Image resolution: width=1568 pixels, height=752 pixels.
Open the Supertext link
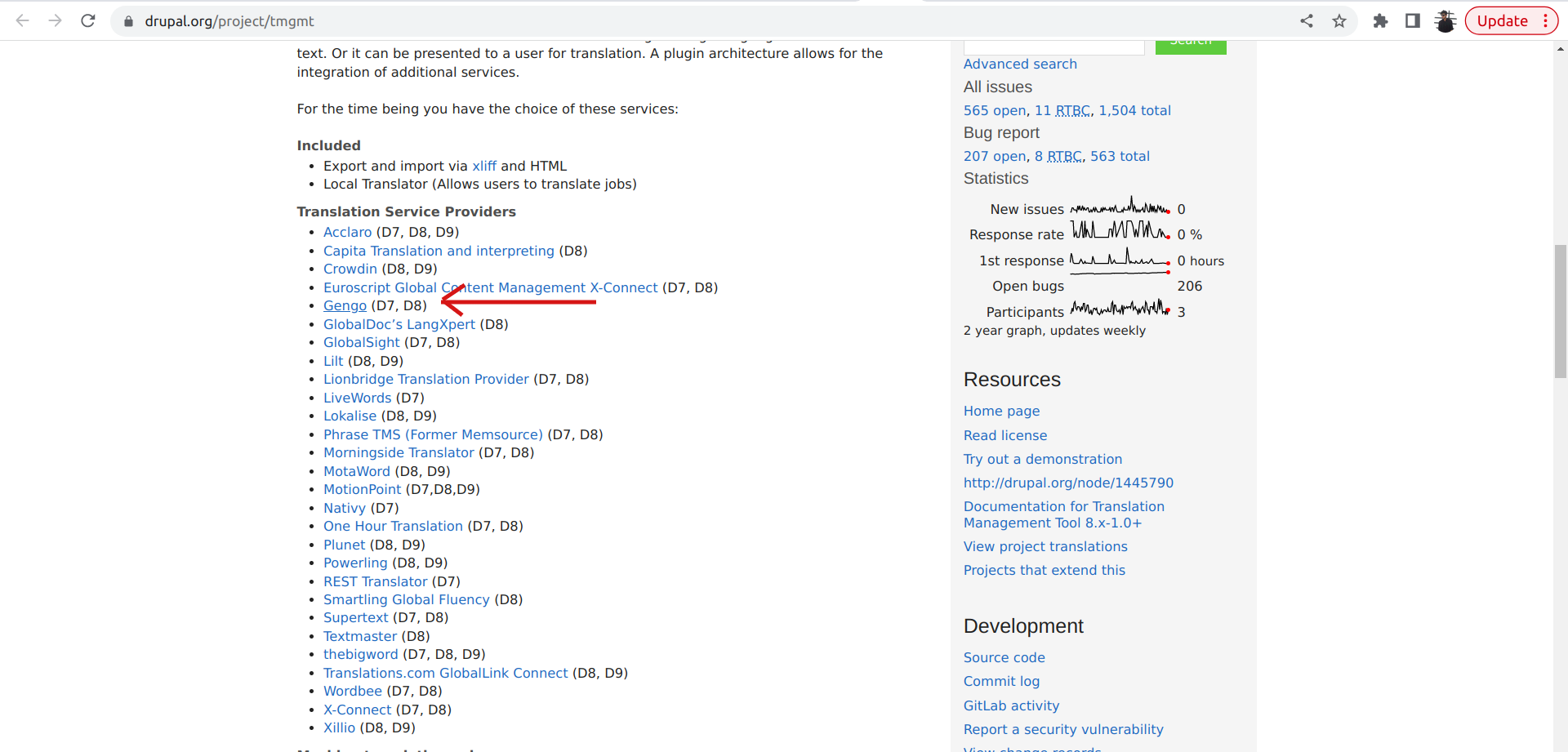click(356, 617)
